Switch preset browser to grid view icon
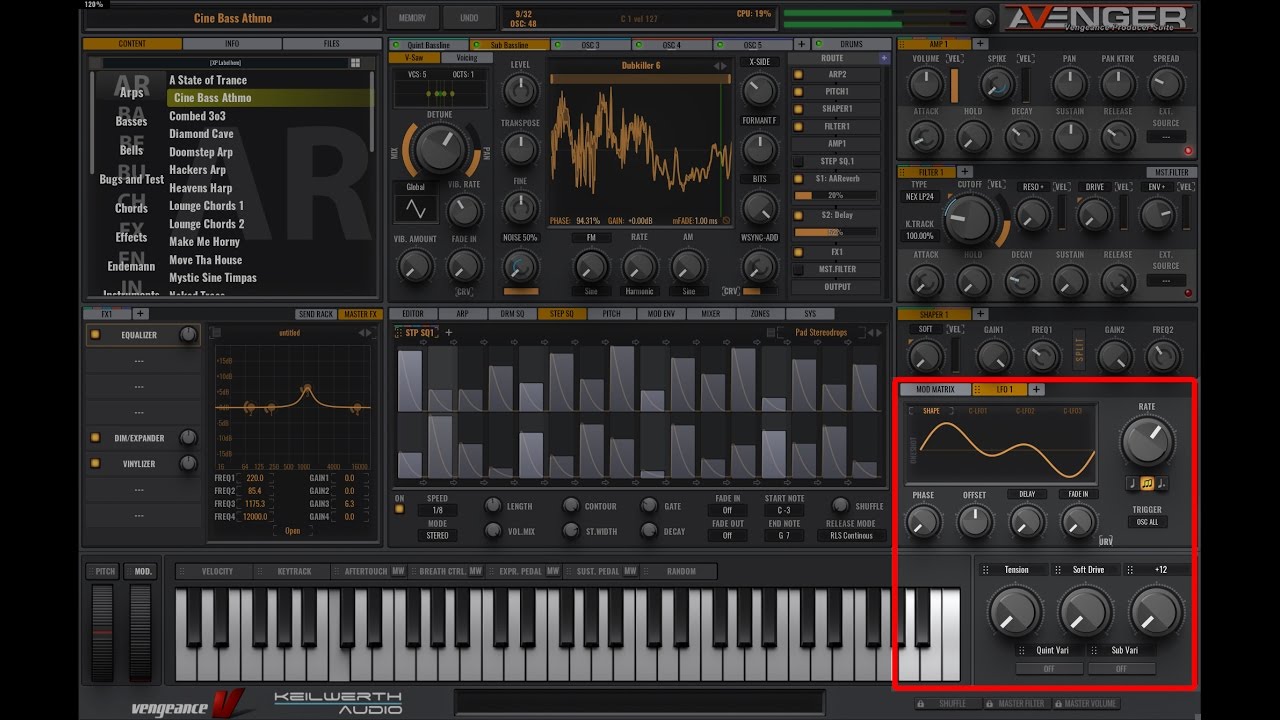1280x720 pixels. (x=355, y=63)
